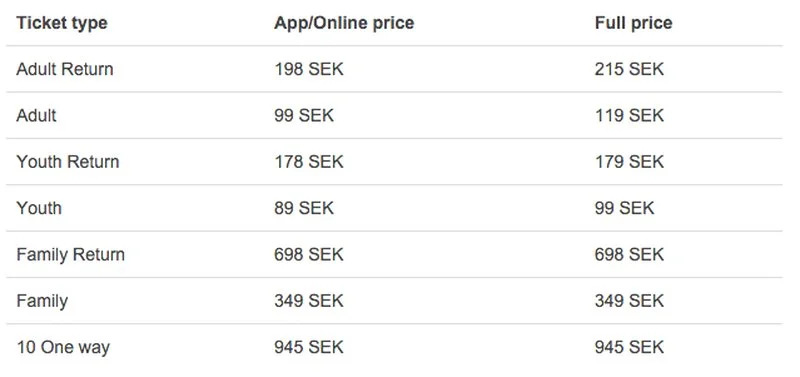Select the Family ticket type cell
This screenshot has height=377, width=800.
click(x=42, y=301)
